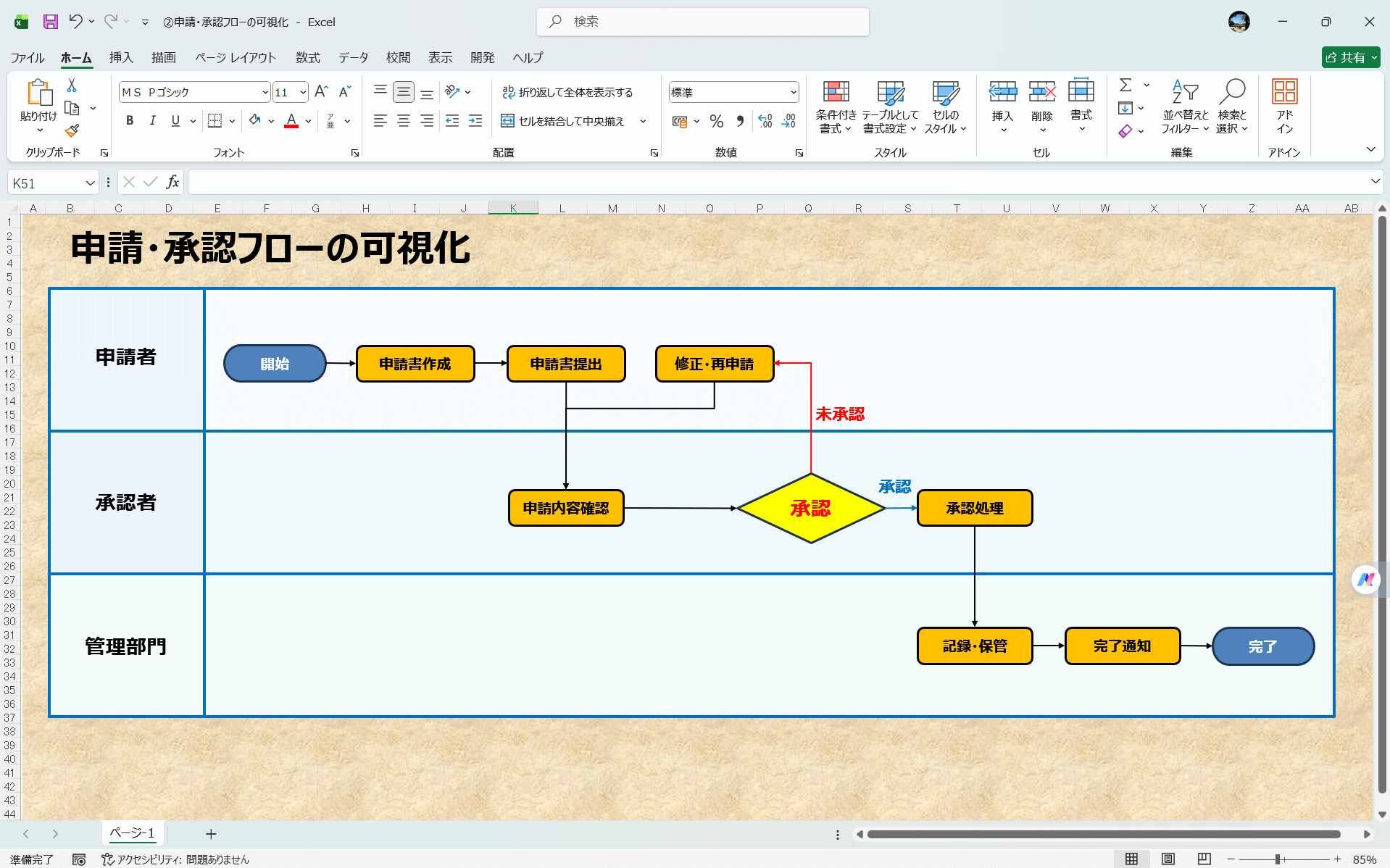Switch to the 数式 ribbon tab
Viewport: 1390px width, 868px height.
307,57
